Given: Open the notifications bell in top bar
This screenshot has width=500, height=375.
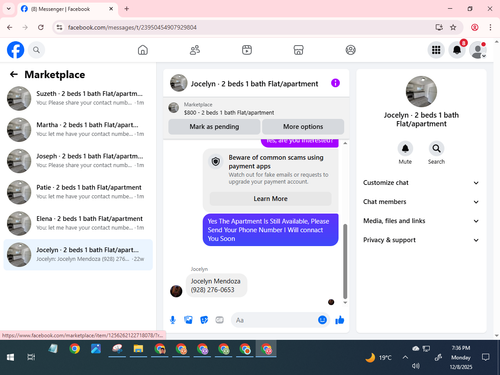Looking at the screenshot, I should tap(457, 50).
